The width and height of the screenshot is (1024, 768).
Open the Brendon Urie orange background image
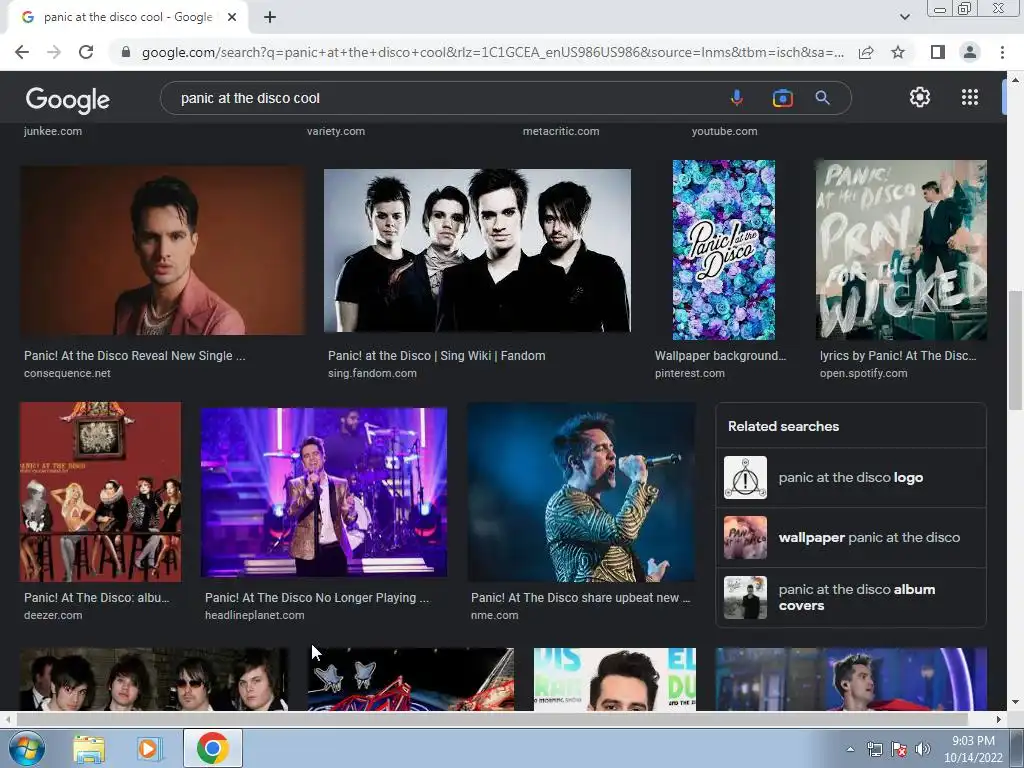tap(163, 250)
